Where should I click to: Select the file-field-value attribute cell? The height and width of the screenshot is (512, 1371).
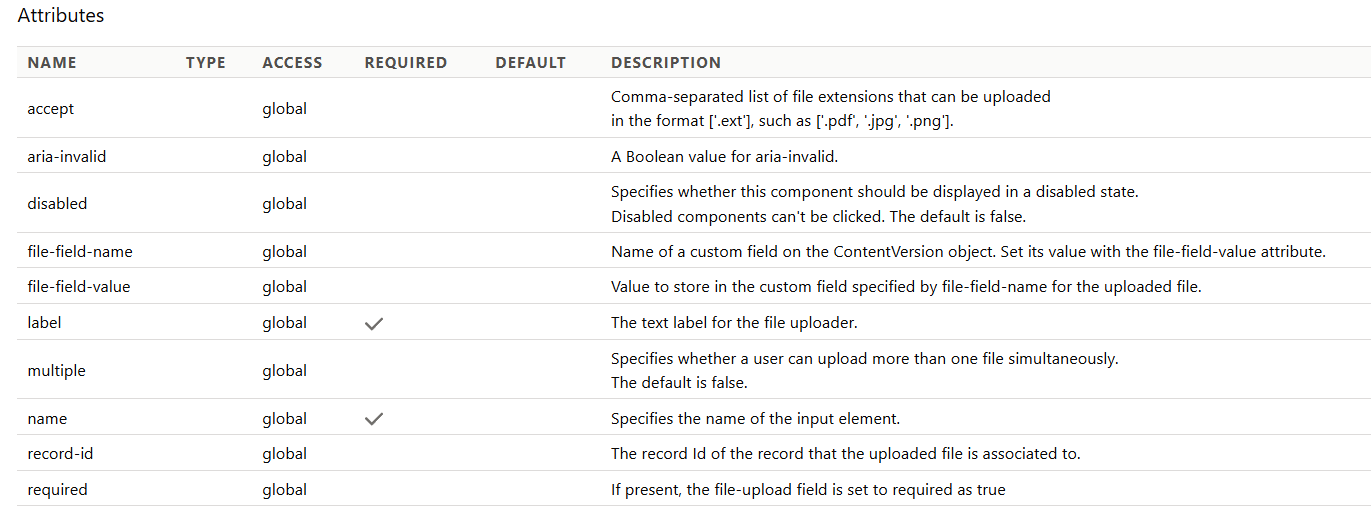click(x=79, y=286)
